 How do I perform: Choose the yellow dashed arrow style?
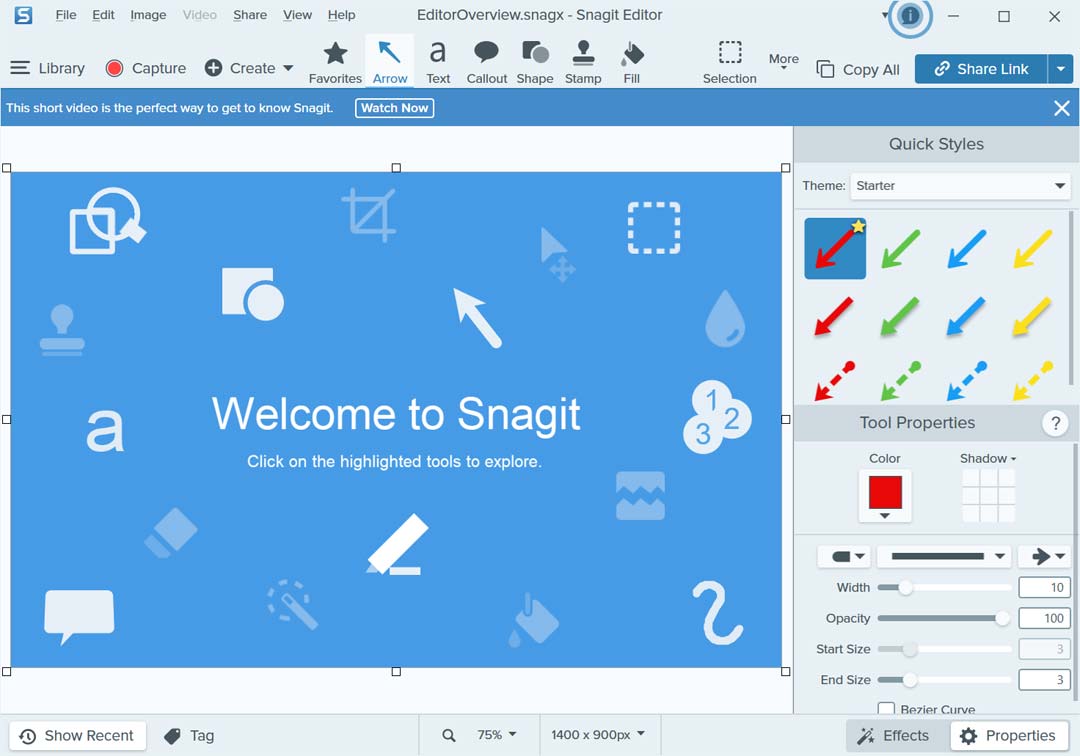(x=1032, y=381)
